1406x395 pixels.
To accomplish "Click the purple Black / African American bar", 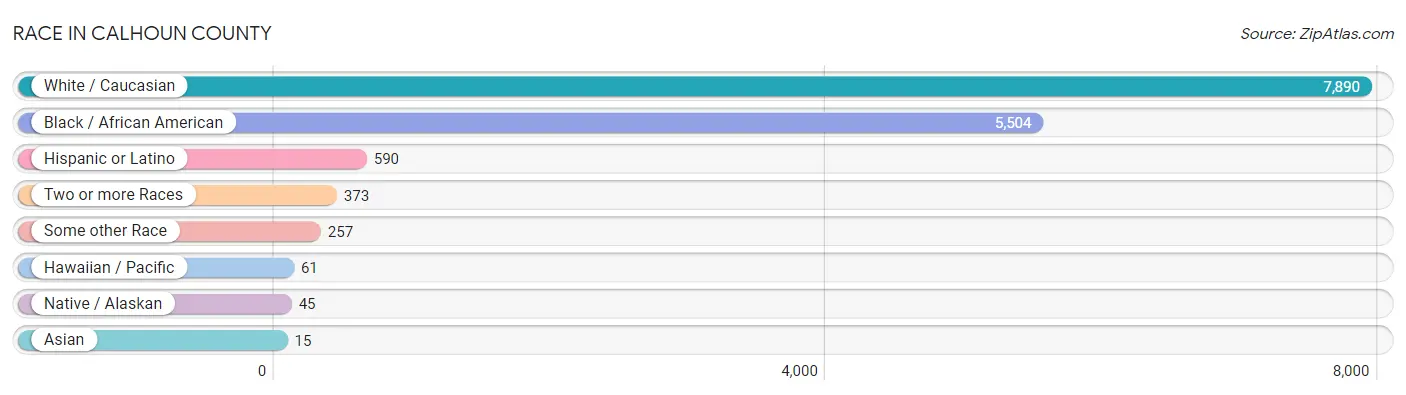I will (x=531, y=122).
